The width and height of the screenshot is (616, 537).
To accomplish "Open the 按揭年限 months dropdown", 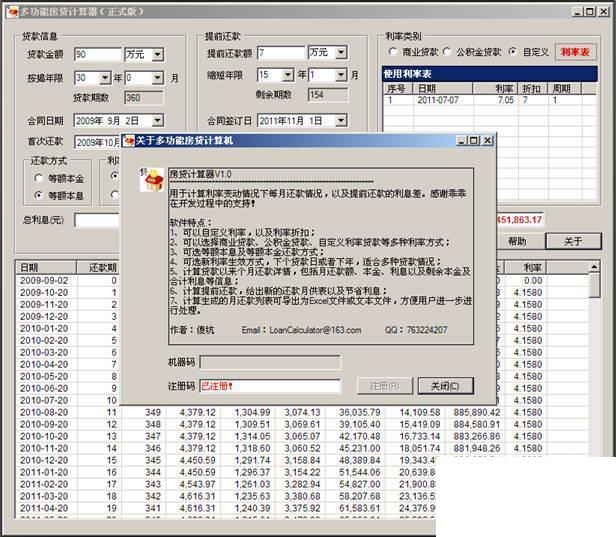I will 158,78.
